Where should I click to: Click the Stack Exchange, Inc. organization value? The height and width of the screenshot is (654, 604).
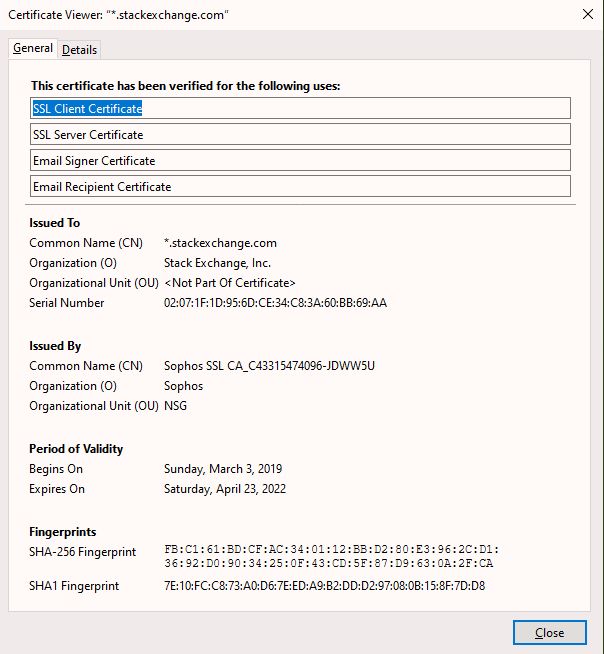pos(217,263)
